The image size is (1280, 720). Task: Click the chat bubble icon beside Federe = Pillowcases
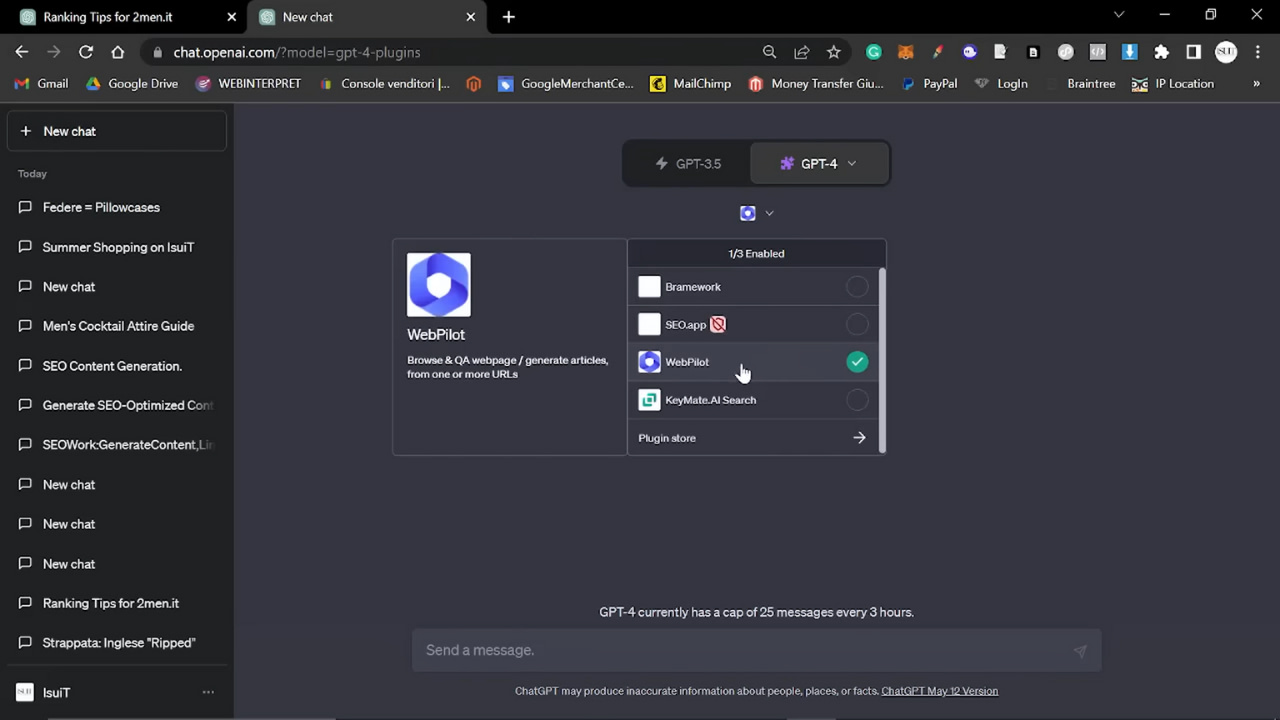point(25,207)
